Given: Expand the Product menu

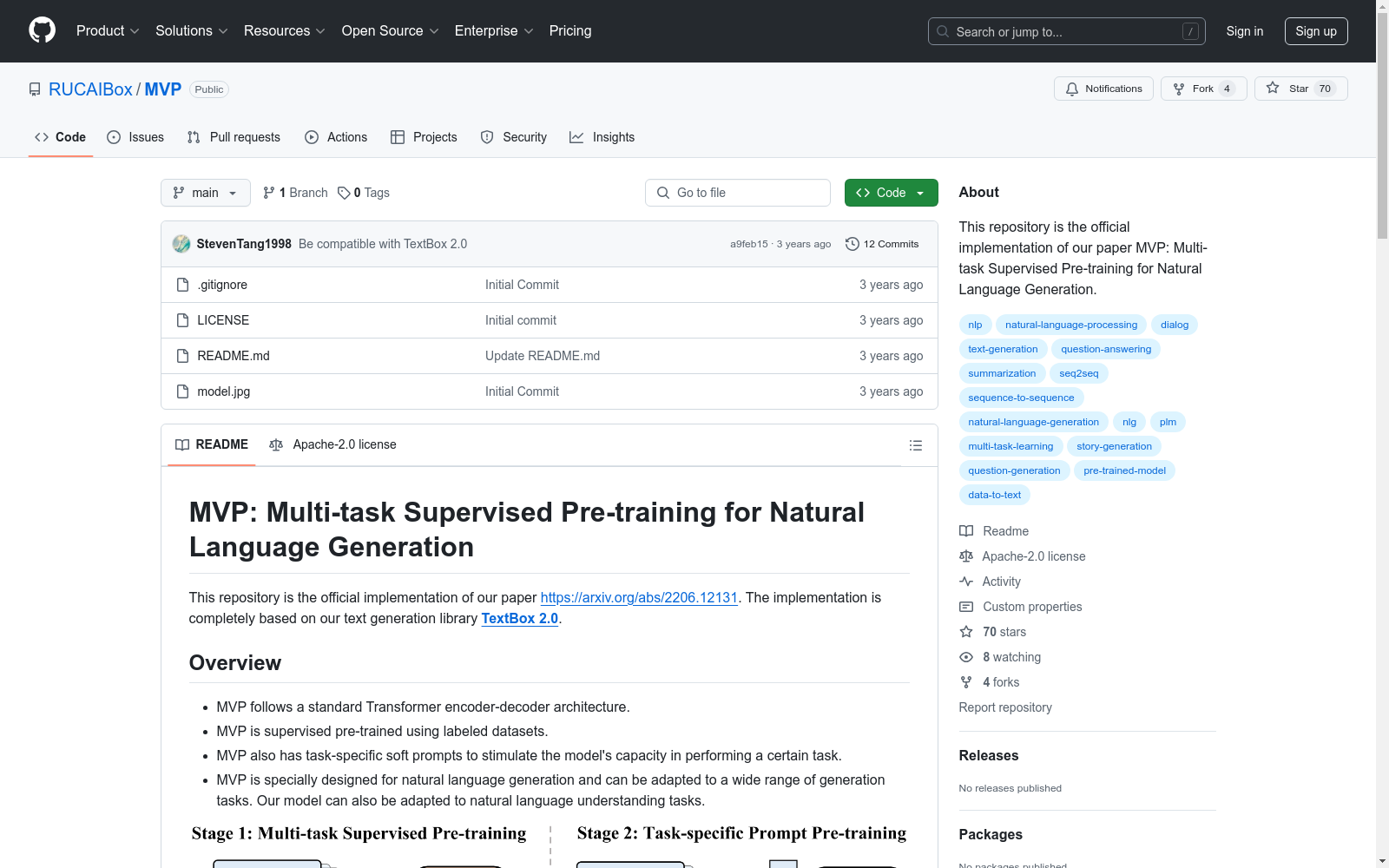Looking at the screenshot, I should [108, 31].
